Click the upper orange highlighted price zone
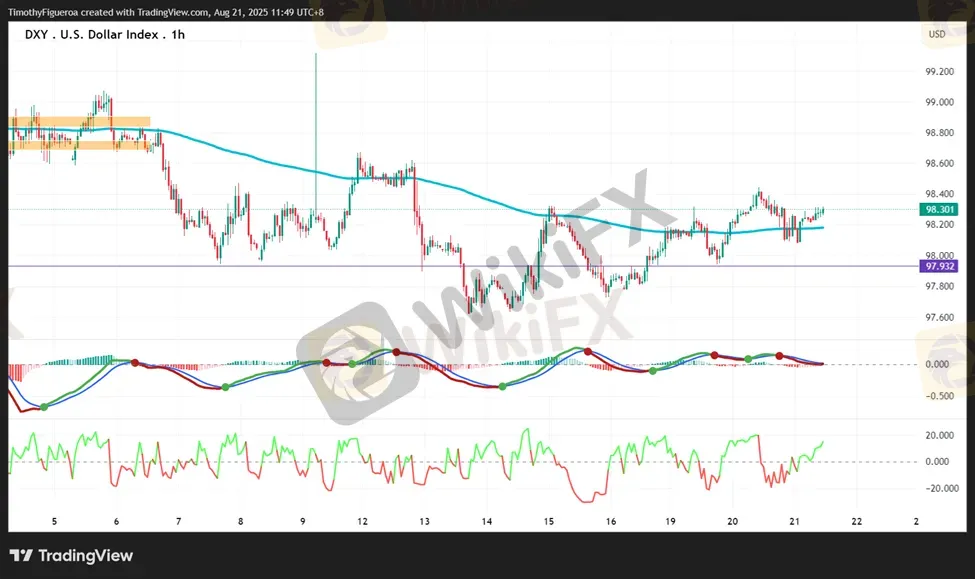The height and width of the screenshot is (579, 975). coord(80,122)
